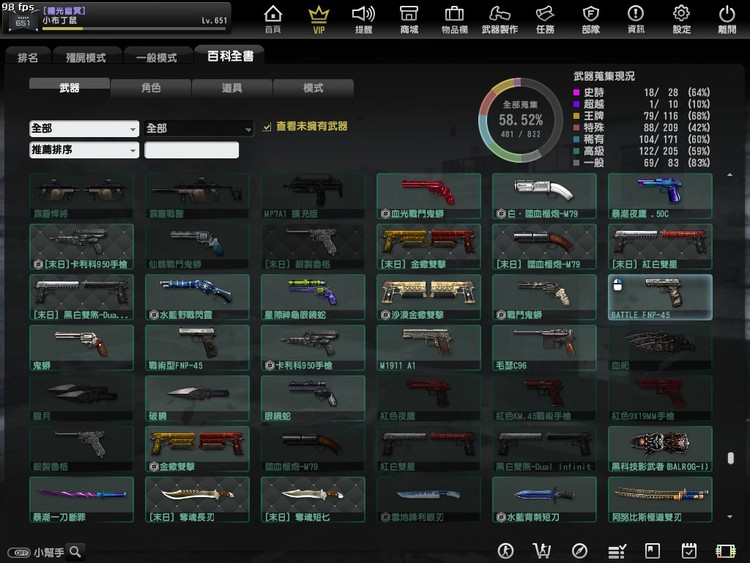
Task: Click the bookmark page icon in bottom bar
Action: click(x=652, y=551)
